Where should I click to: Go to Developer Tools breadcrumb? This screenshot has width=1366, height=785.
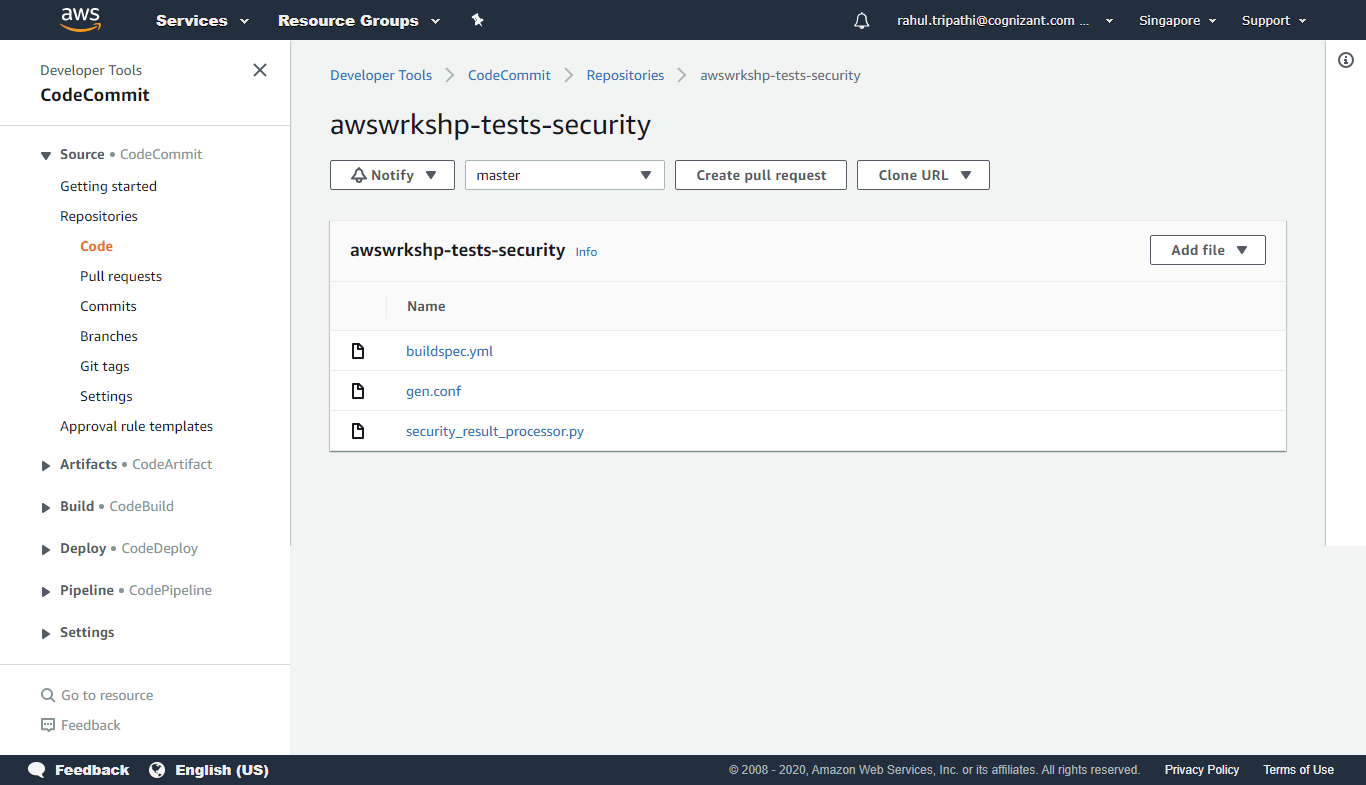click(x=381, y=75)
